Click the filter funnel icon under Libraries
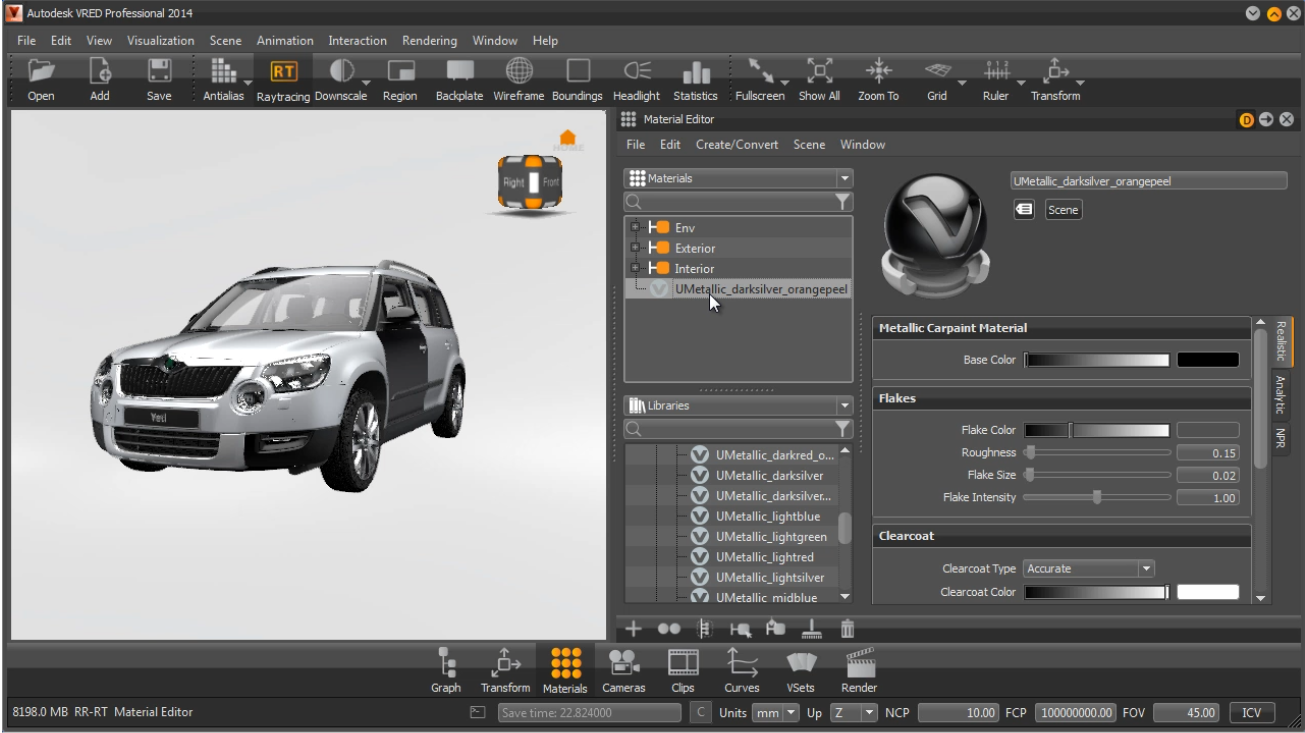Screen dimensions: 1305x733 (844, 429)
